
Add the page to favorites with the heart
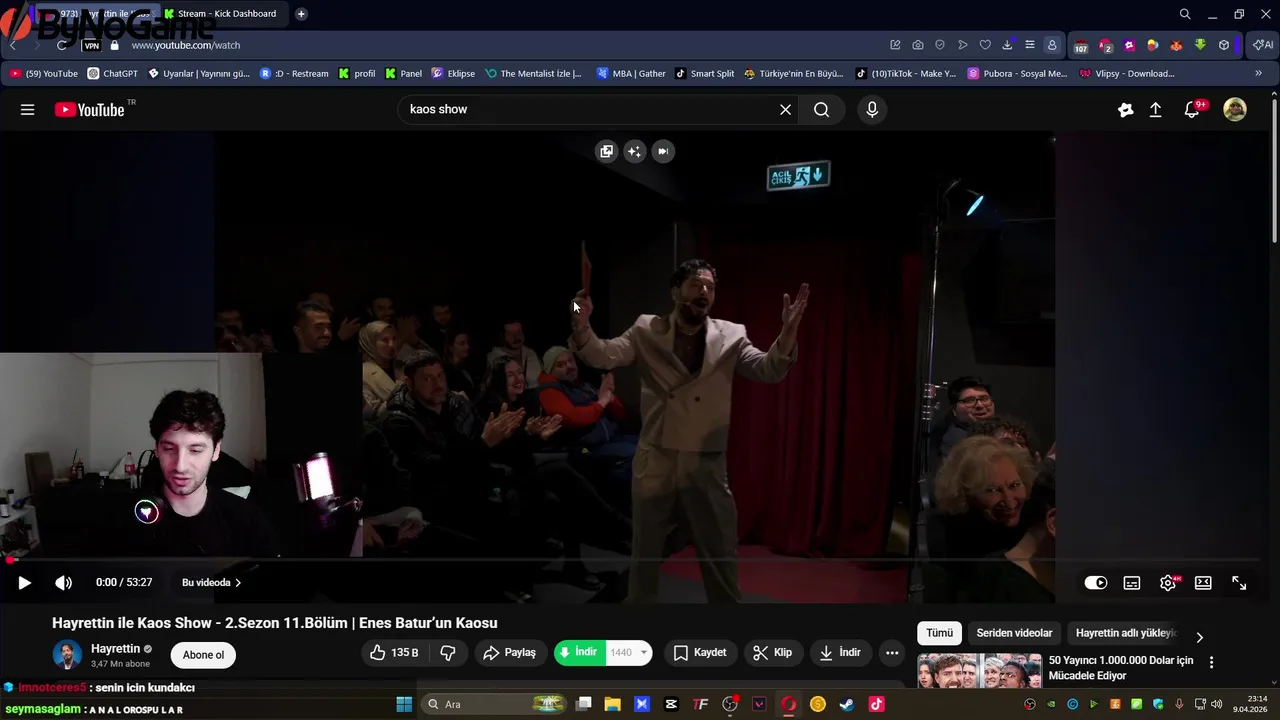click(985, 45)
